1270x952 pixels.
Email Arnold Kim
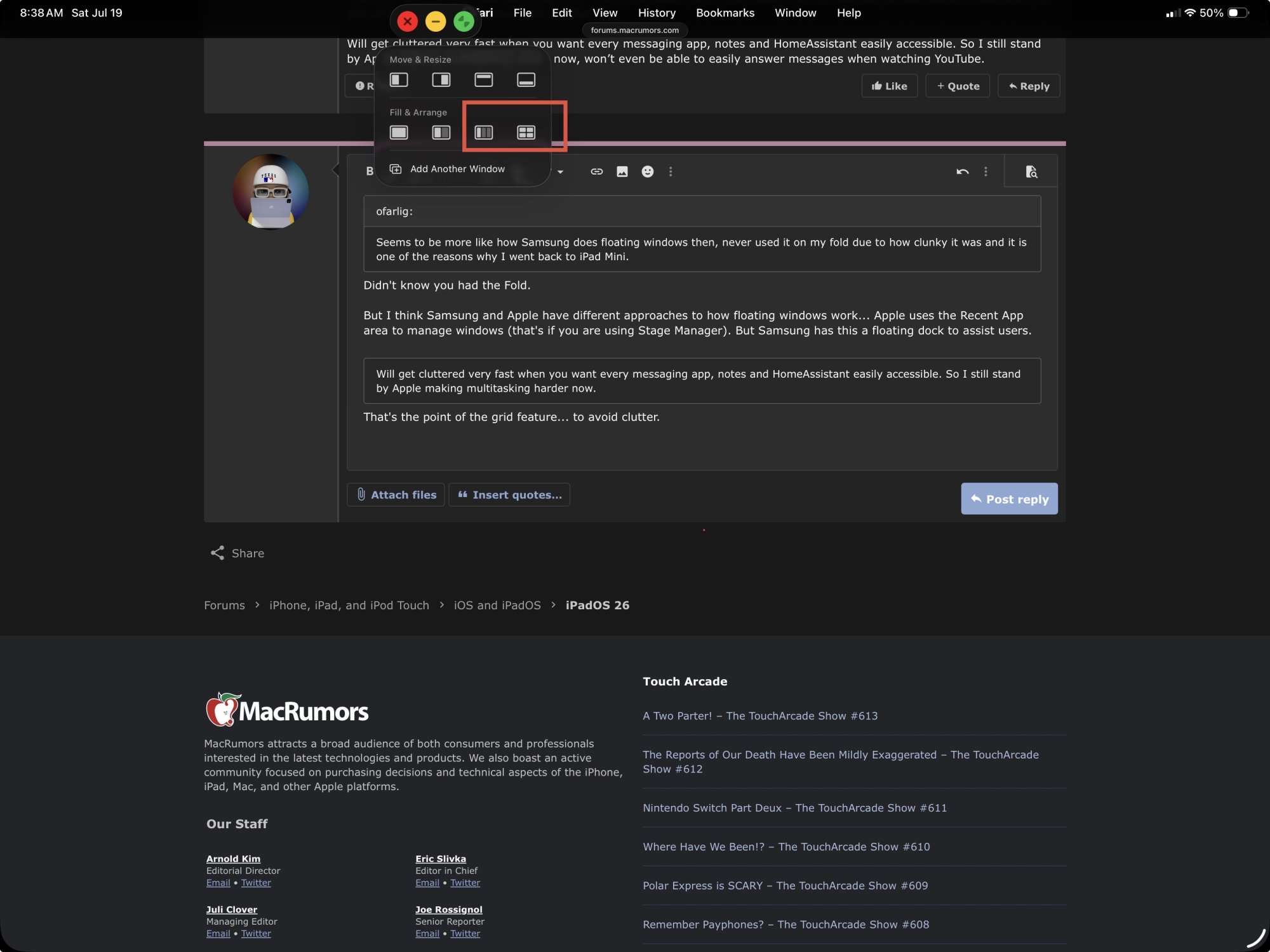tap(218, 883)
